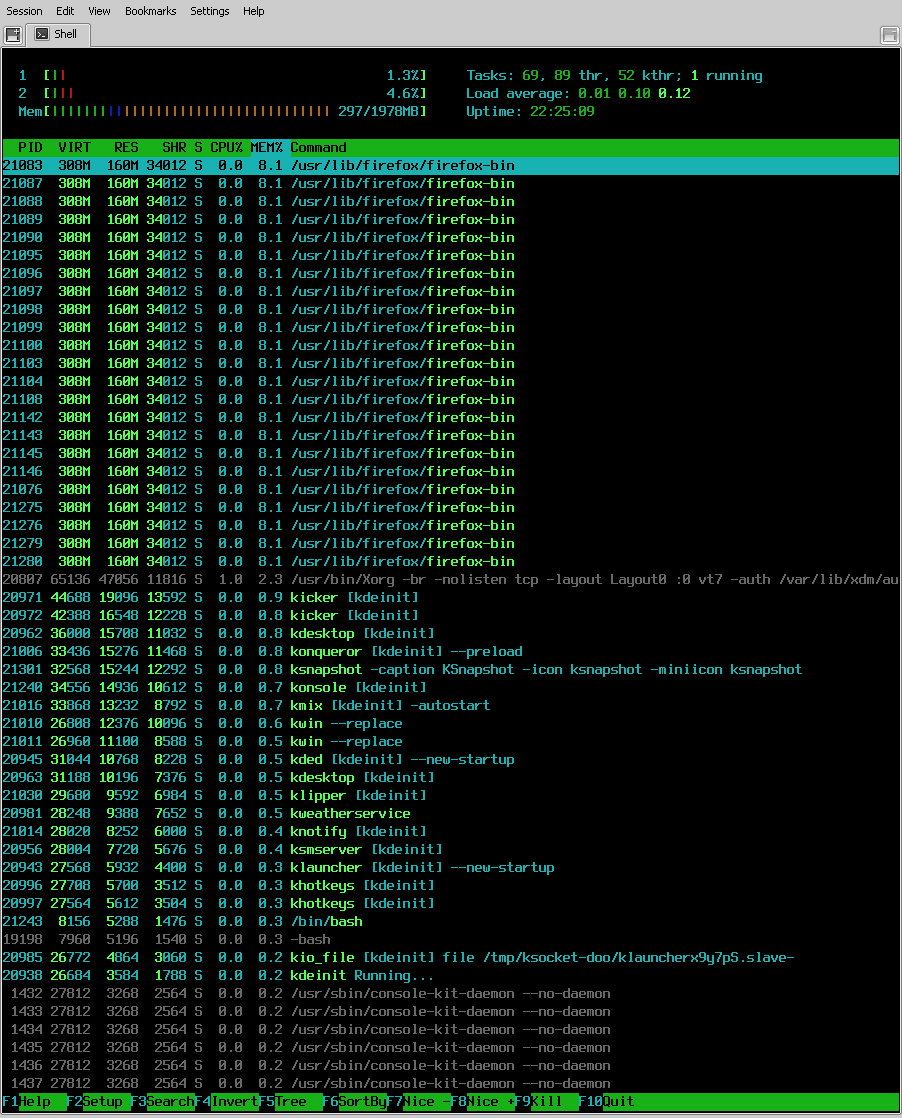Image resolution: width=902 pixels, height=1118 pixels.
Task: Select firefox-bin process with PID 21280
Action: [451, 562]
